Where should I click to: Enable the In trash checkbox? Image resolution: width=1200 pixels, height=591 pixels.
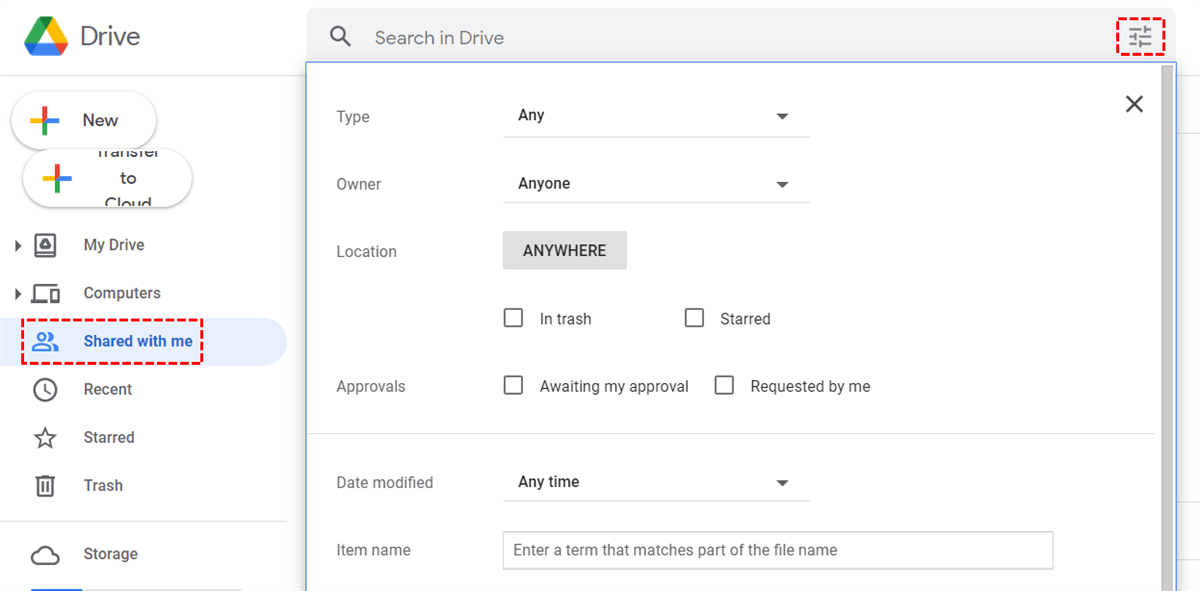[x=514, y=318]
